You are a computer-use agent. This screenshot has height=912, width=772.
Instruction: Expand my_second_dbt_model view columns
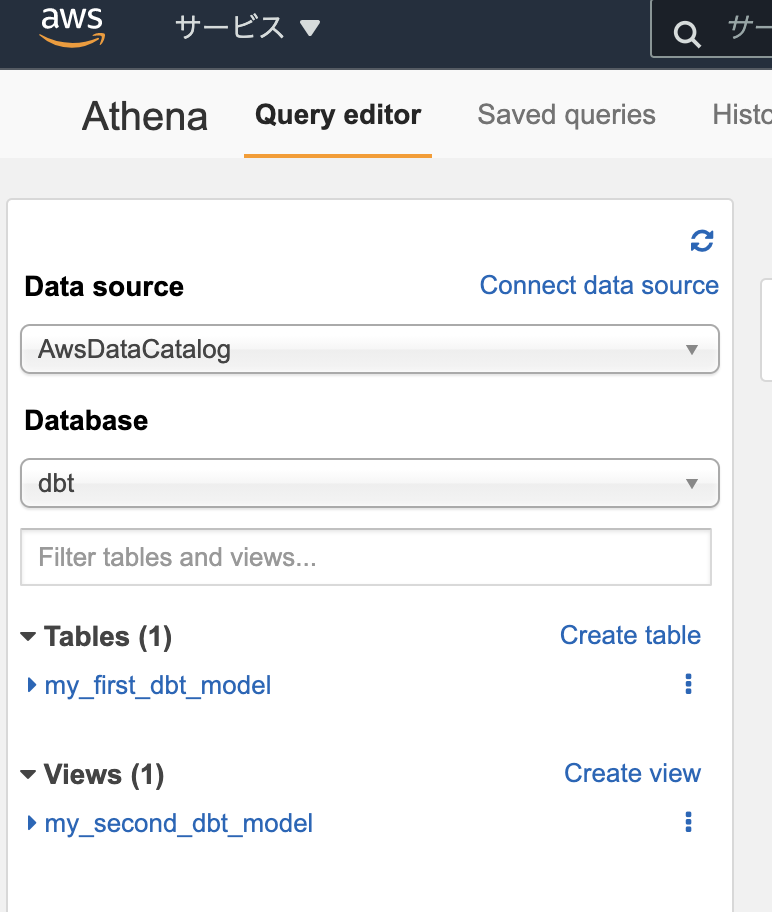(32, 823)
